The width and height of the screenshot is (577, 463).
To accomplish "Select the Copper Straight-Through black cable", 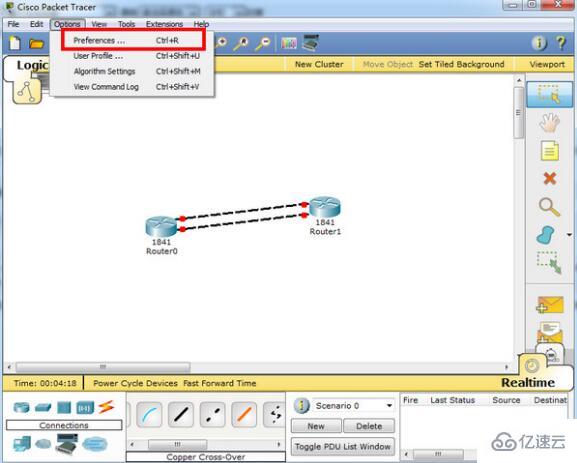I will (181, 415).
